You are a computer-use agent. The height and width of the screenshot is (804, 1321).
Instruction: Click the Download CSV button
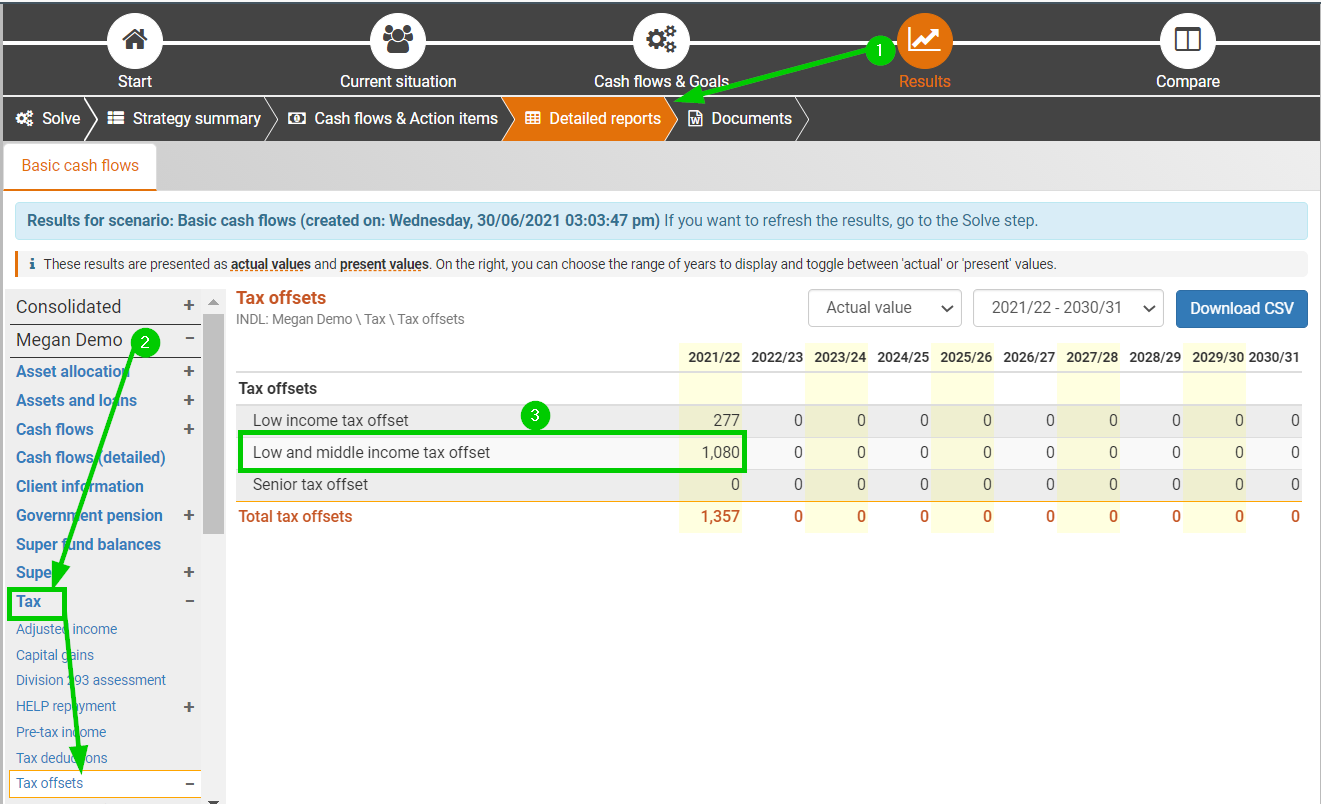(x=1241, y=308)
